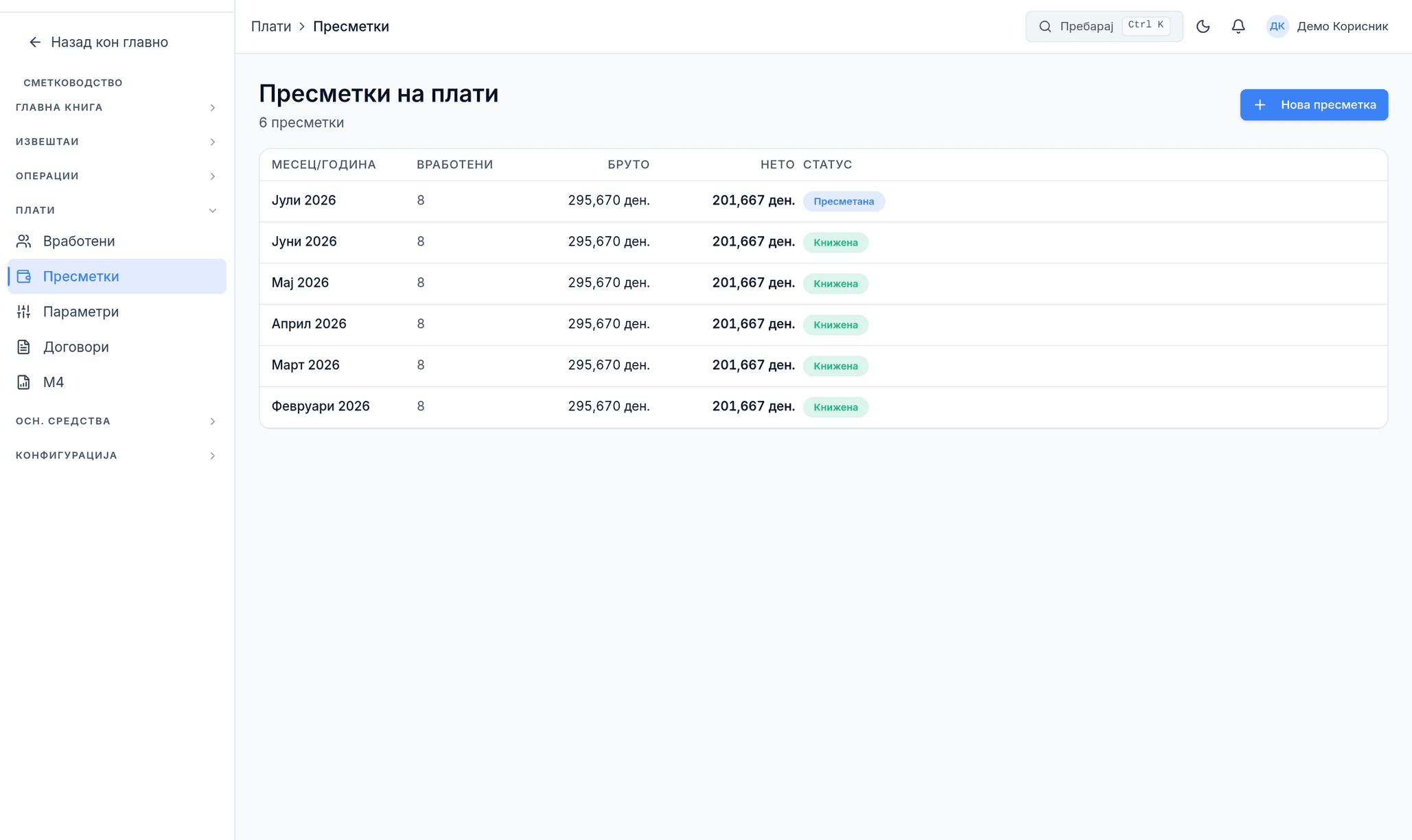Viewport: 1412px width, 840px height.
Task: Click the Параметри sliders icon
Action: coord(24,312)
